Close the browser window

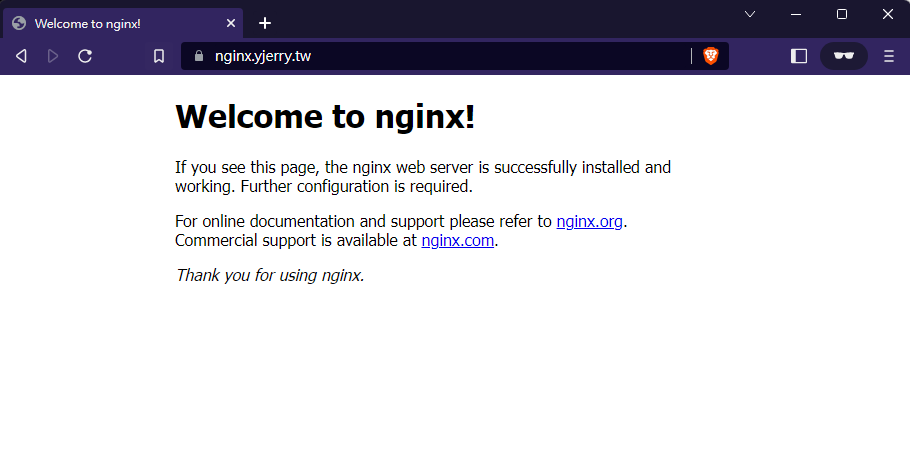tap(887, 14)
